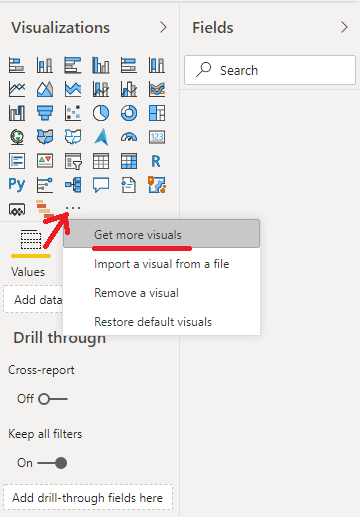Insert the Card visual showing 123
The height and width of the screenshot is (517, 360).
click(x=157, y=137)
